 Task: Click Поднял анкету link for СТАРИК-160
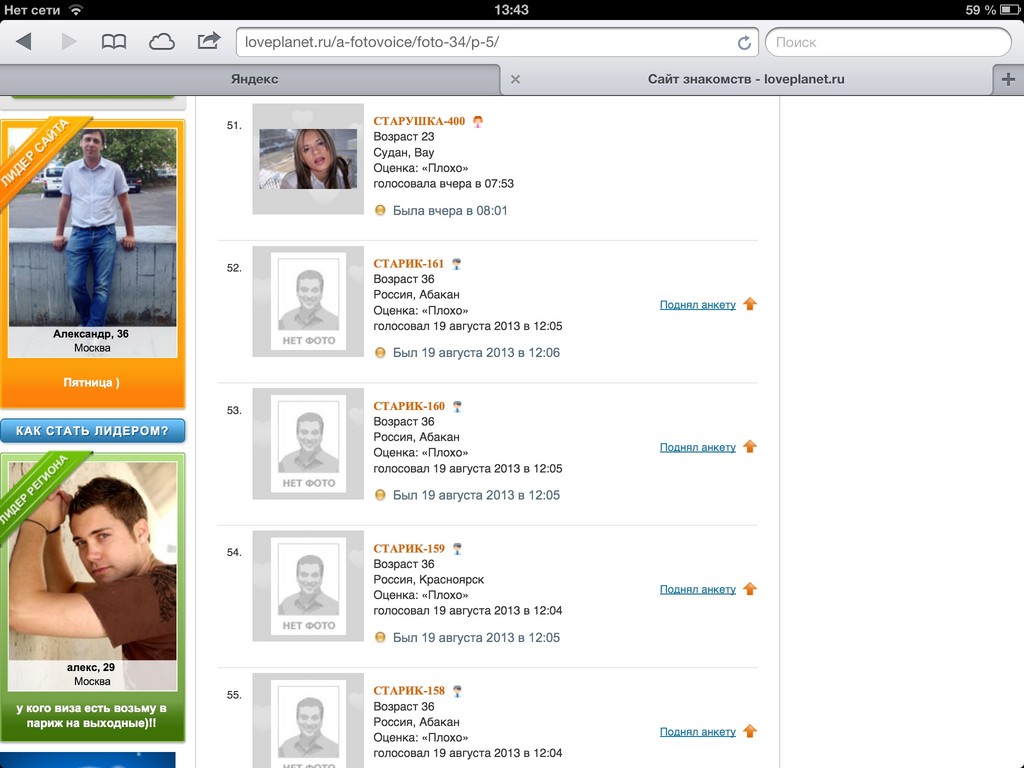pyautogui.click(x=697, y=447)
